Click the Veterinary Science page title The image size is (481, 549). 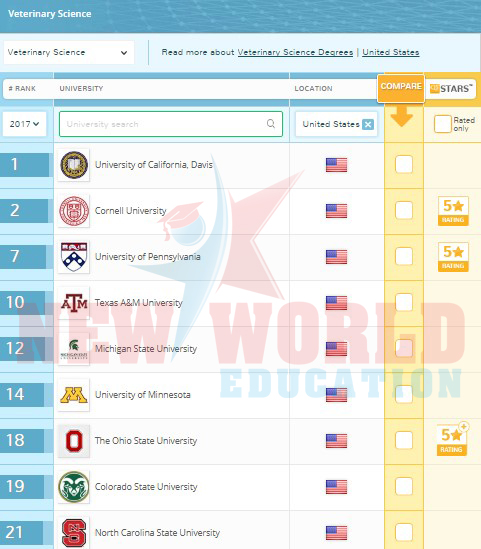[x=50, y=14]
